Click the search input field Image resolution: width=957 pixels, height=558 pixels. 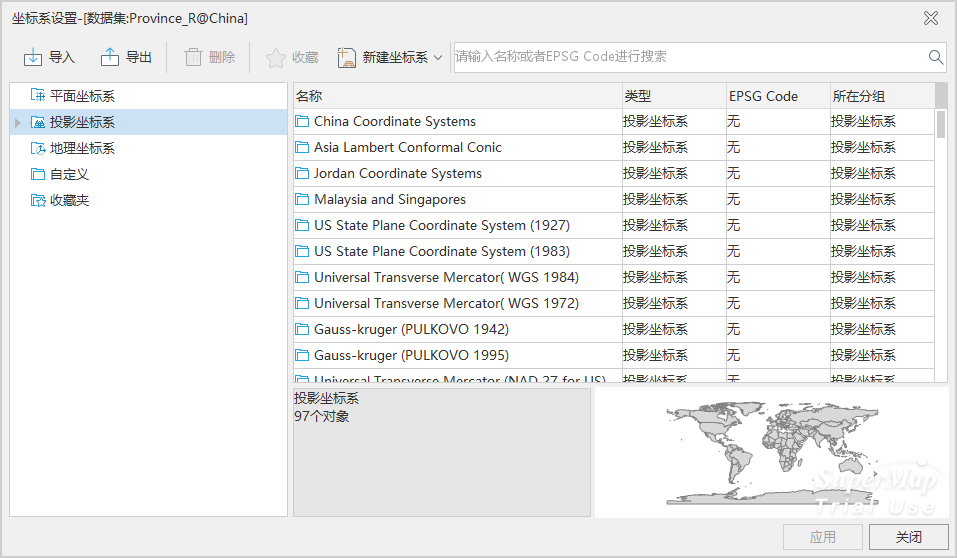point(688,57)
